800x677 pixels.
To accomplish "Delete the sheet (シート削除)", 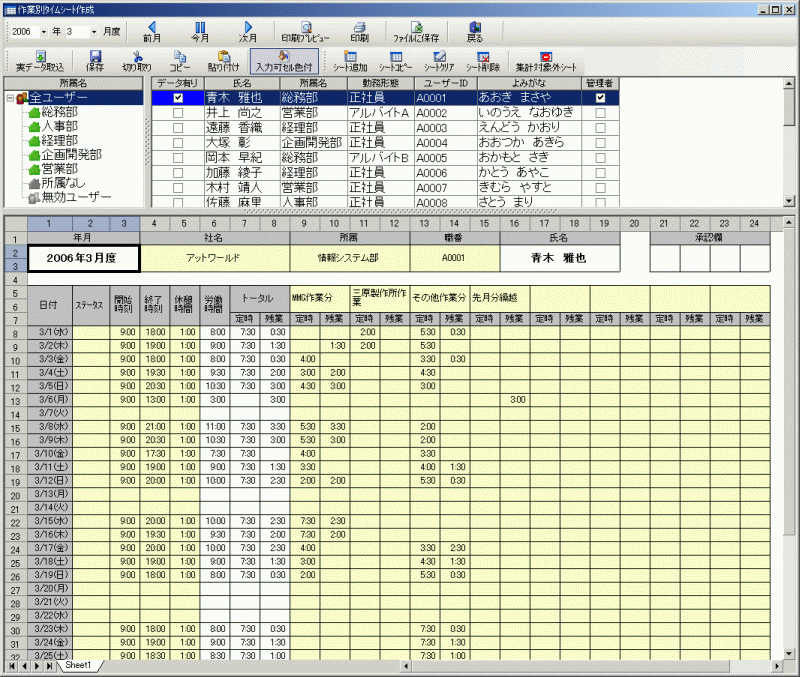I will click(x=483, y=61).
